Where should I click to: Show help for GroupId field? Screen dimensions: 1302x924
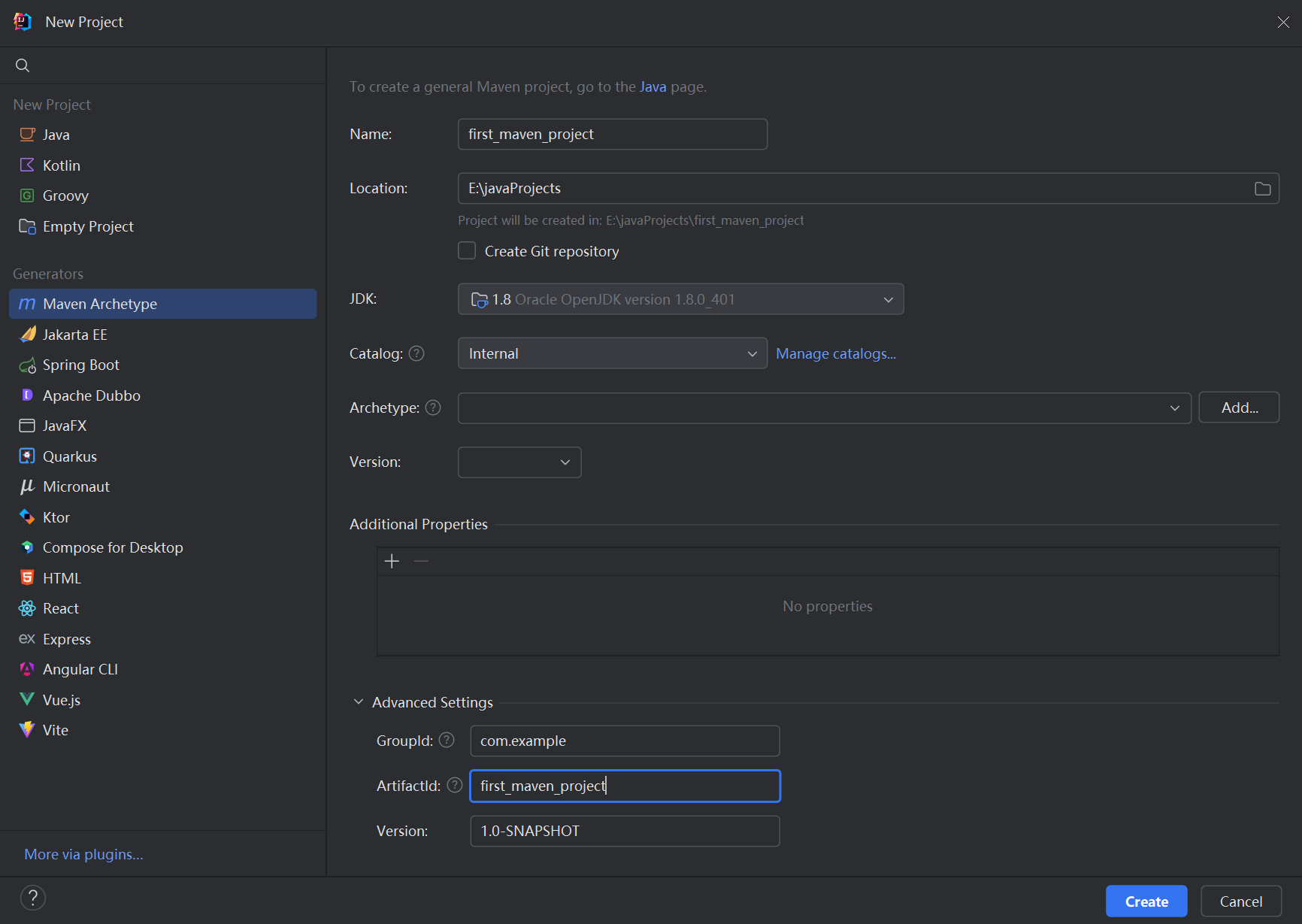[447, 740]
